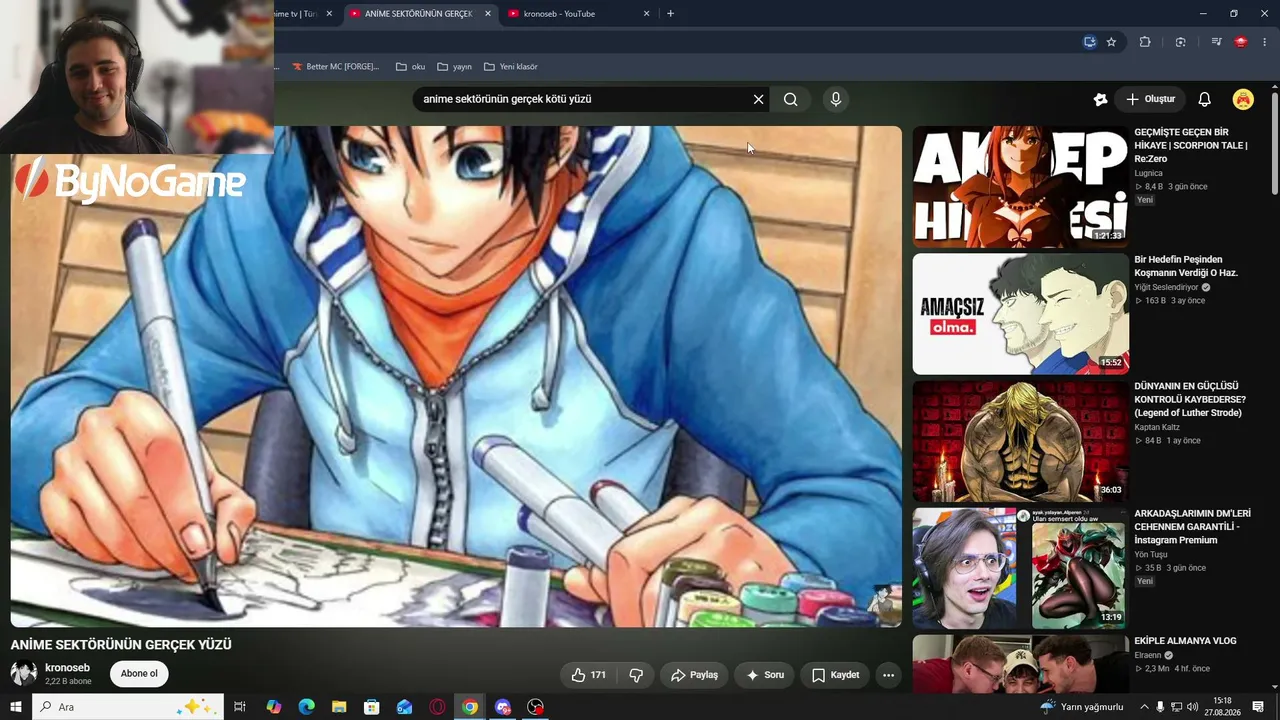Open the Scorpion Tale Re:Zero video thumbnail

pos(1020,186)
